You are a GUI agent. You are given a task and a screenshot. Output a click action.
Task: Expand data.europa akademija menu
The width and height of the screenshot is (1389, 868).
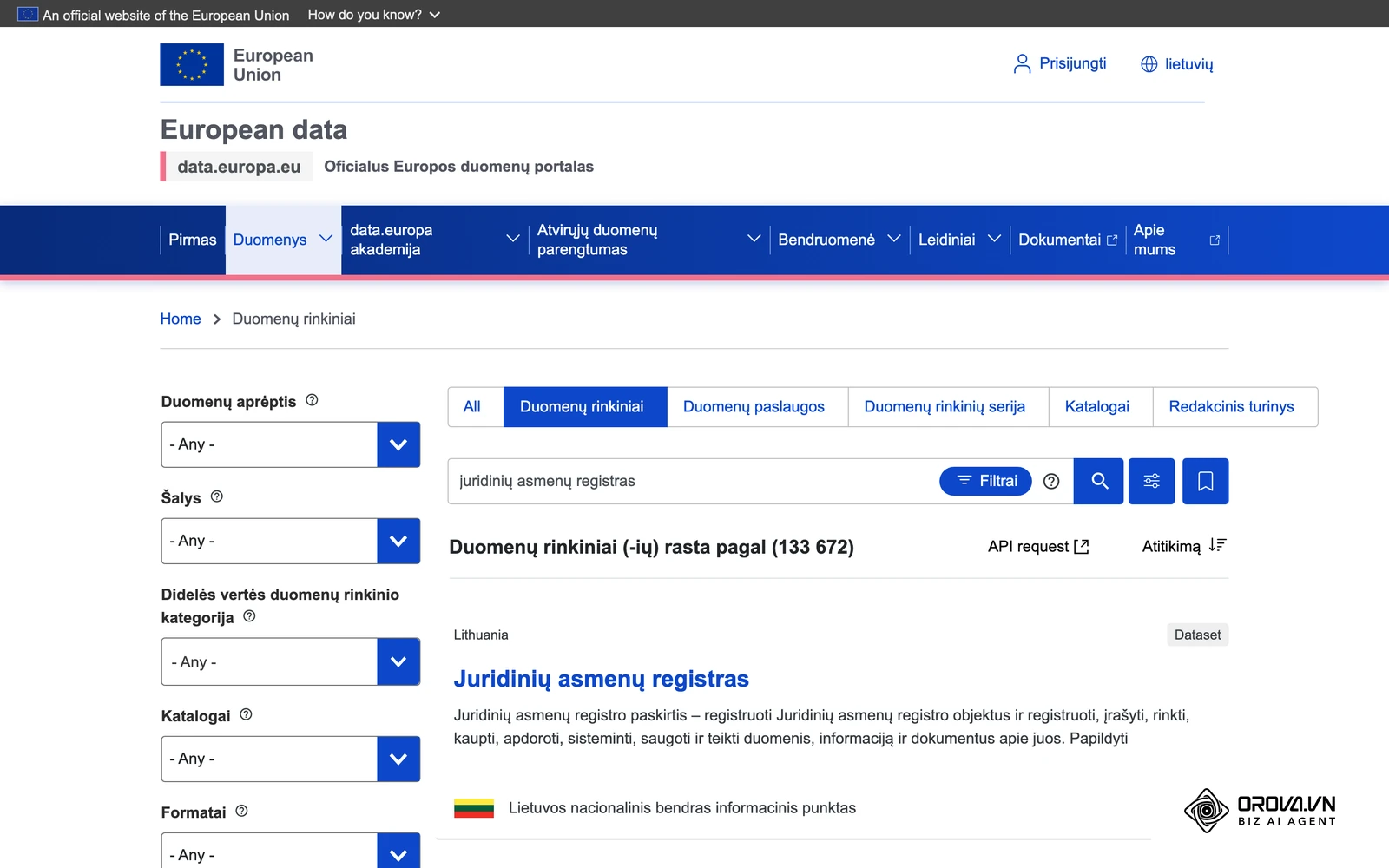(513, 239)
